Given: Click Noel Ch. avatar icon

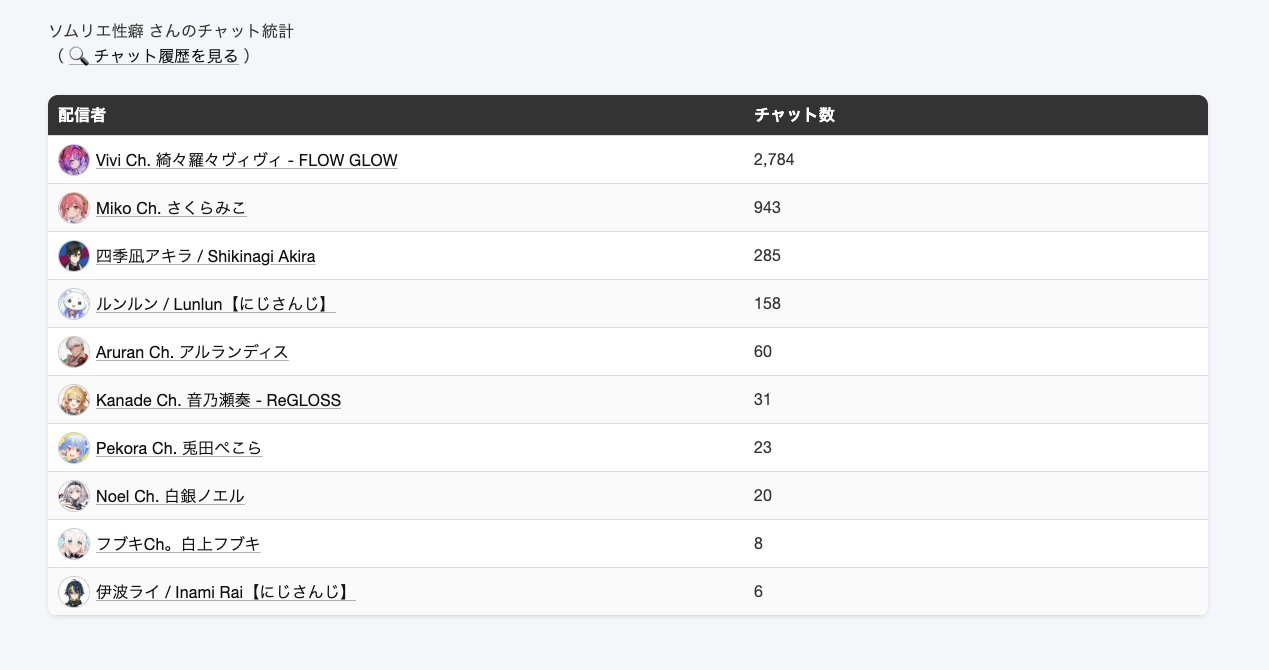Looking at the screenshot, I should 74,496.
